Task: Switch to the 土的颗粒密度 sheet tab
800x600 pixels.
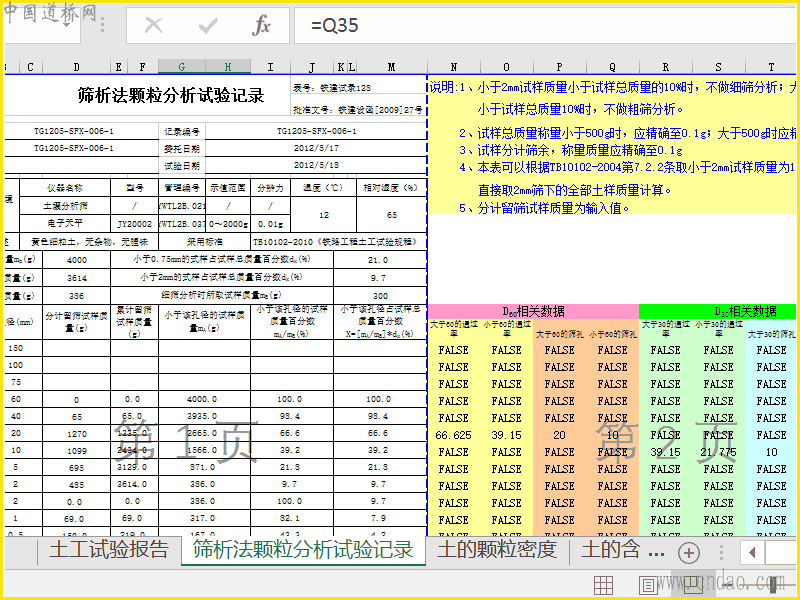Action: click(x=496, y=549)
